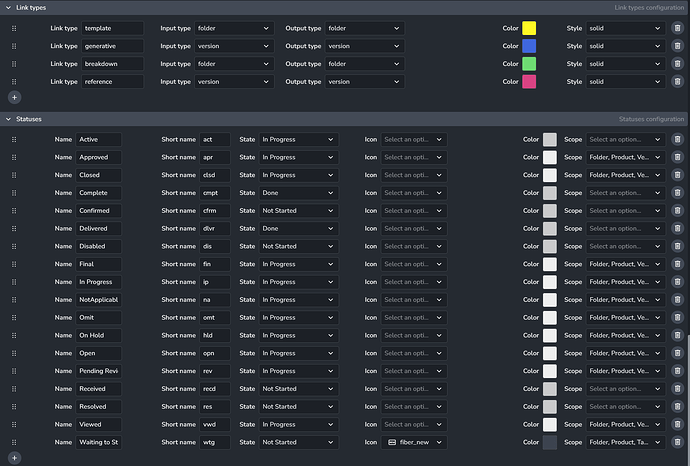This screenshot has width=690, height=466.
Task: Open Icon dropdown showing fiber_new
Action: coord(414,442)
